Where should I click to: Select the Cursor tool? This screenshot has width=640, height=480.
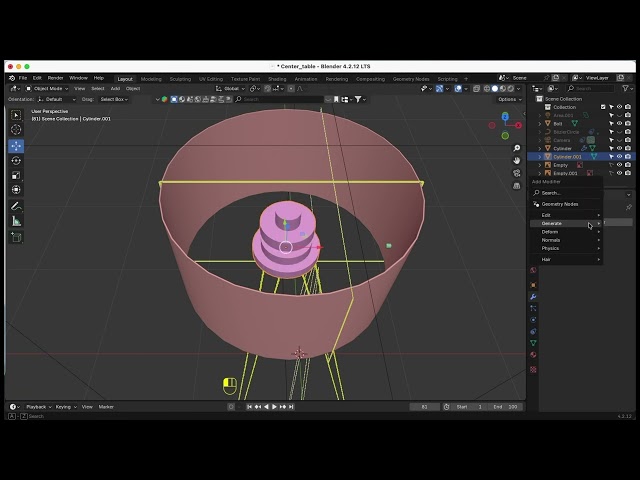pyautogui.click(x=16, y=130)
